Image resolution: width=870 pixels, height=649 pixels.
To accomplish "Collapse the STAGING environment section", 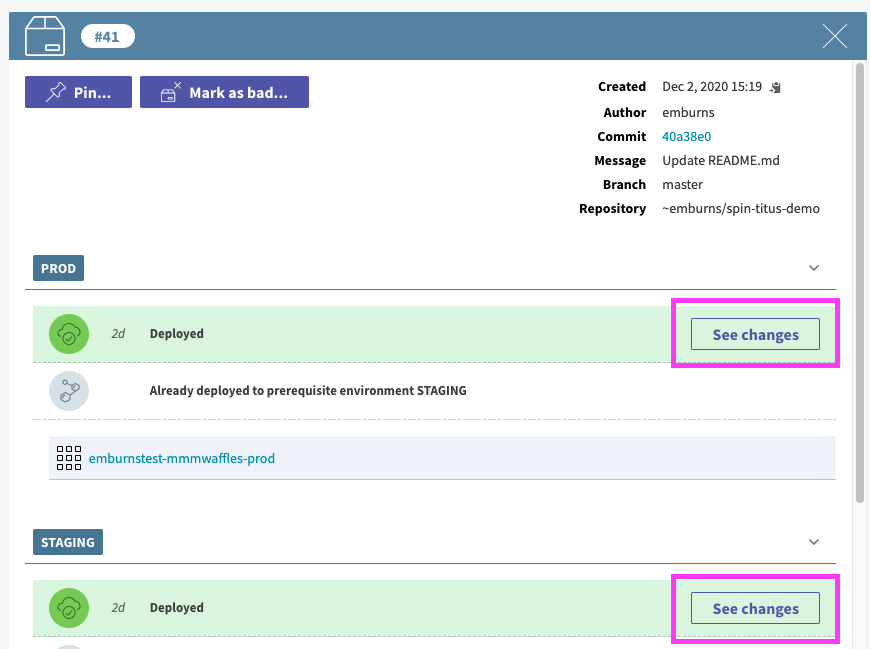I will pyautogui.click(x=813, y=542).
